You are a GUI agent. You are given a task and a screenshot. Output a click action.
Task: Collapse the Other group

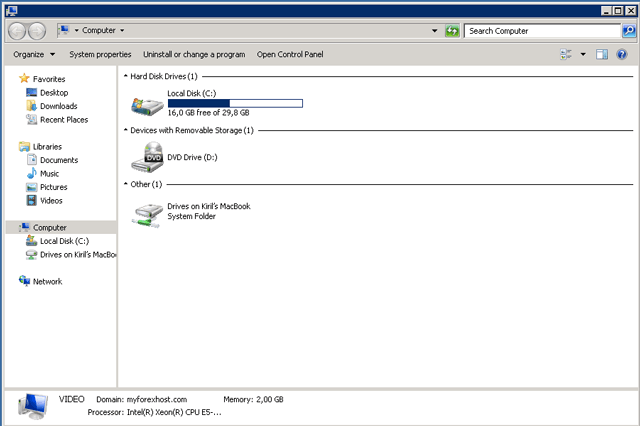pyautogui.click(x=126, y=184)
